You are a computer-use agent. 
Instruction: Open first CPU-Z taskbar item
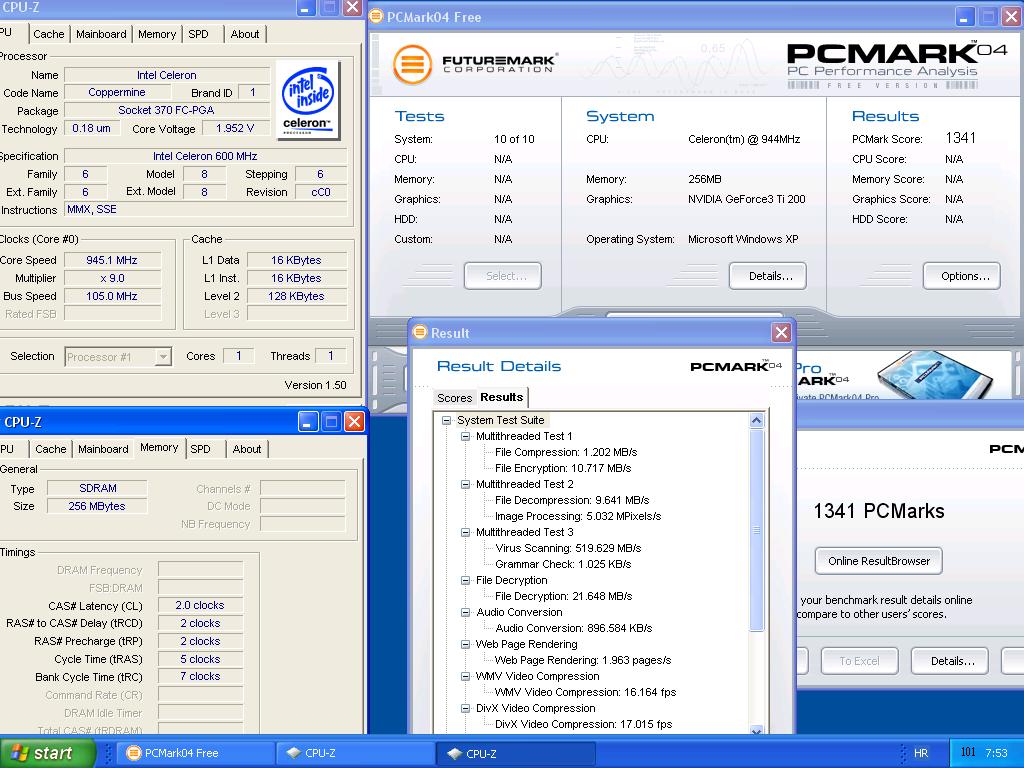355,753
